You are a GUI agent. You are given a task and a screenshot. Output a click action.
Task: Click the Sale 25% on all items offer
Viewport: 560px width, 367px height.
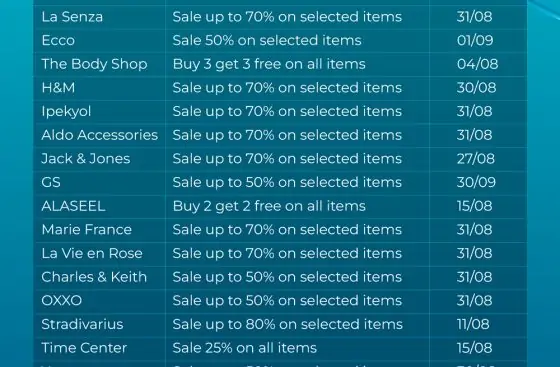245,348
